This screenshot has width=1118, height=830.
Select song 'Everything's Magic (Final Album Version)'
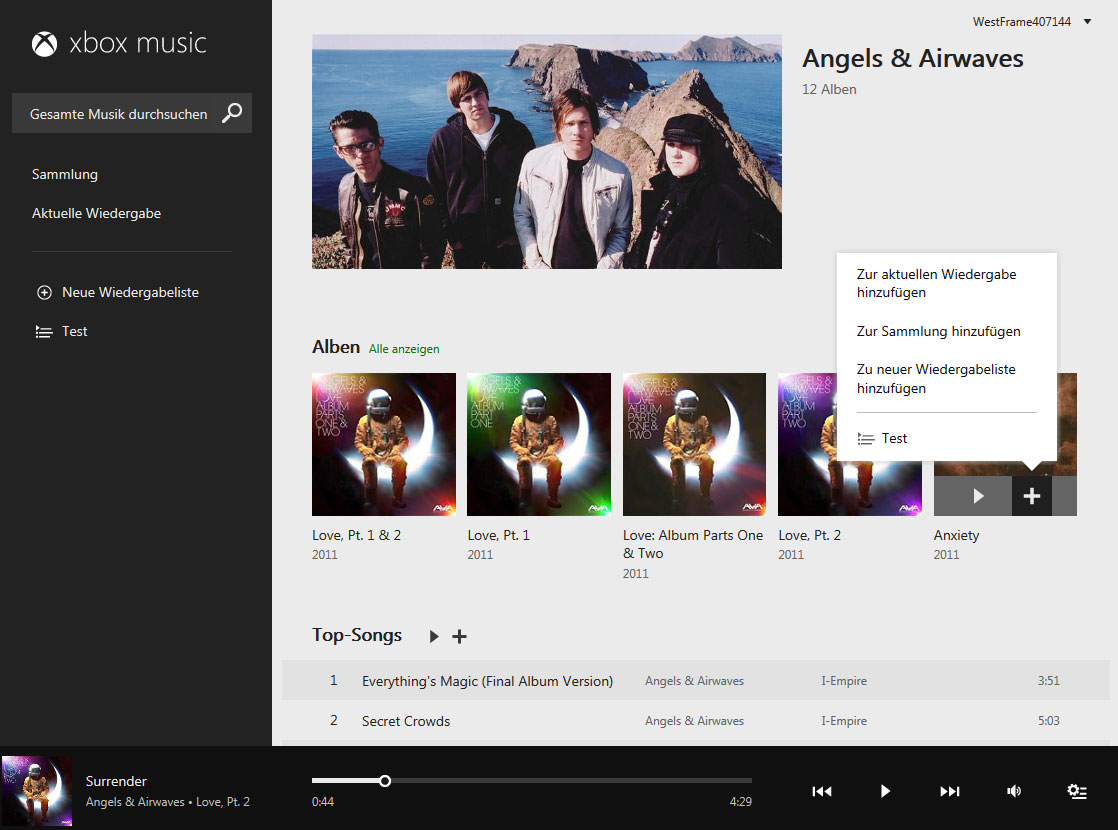pyautogui.click(x=487, y=681)
